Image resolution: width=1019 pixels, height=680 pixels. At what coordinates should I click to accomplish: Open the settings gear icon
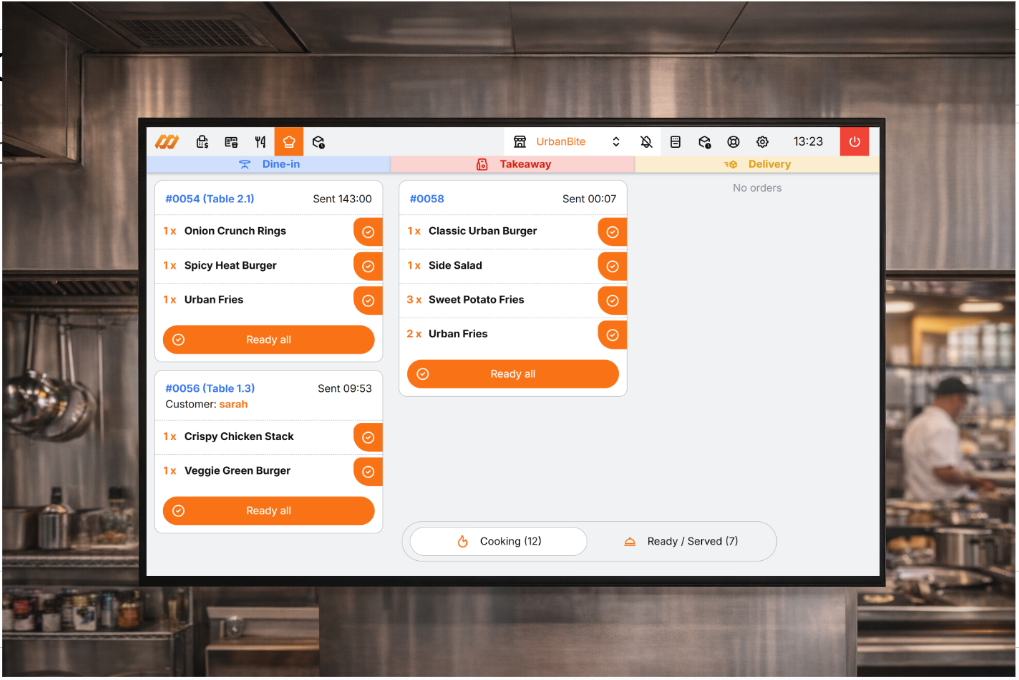[762, 141]
